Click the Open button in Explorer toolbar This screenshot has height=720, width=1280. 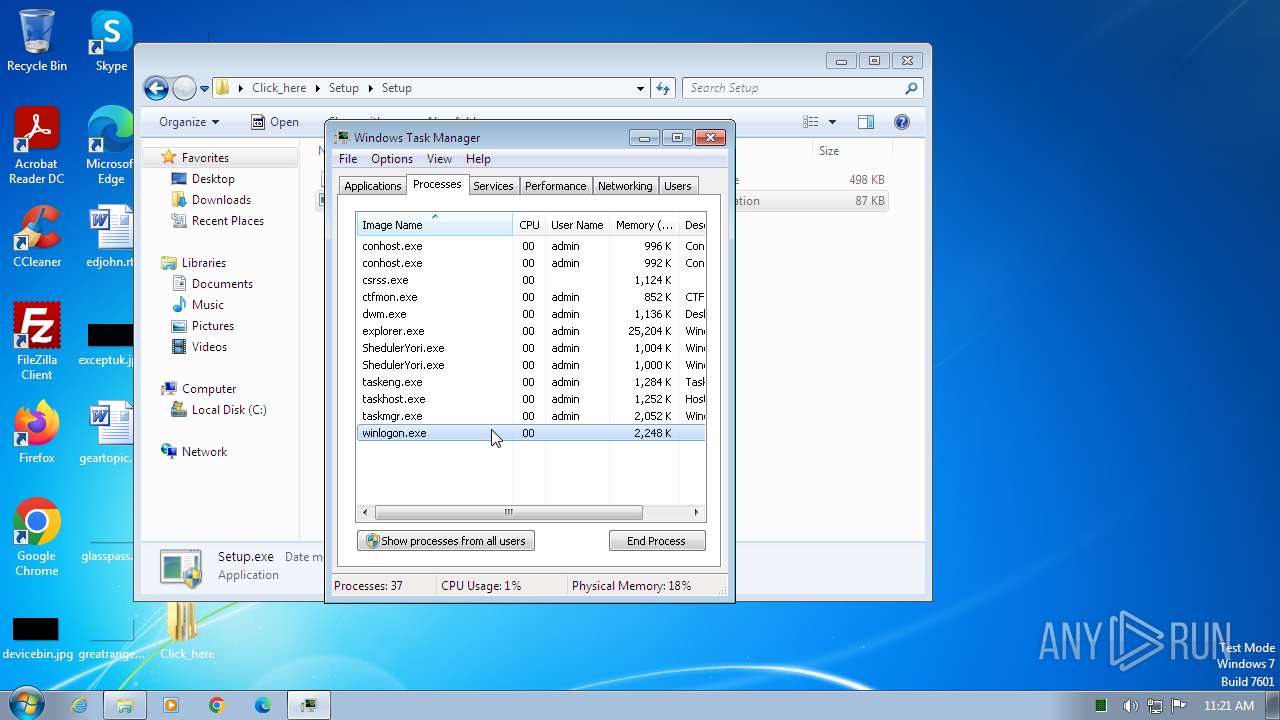click(275, 122)
